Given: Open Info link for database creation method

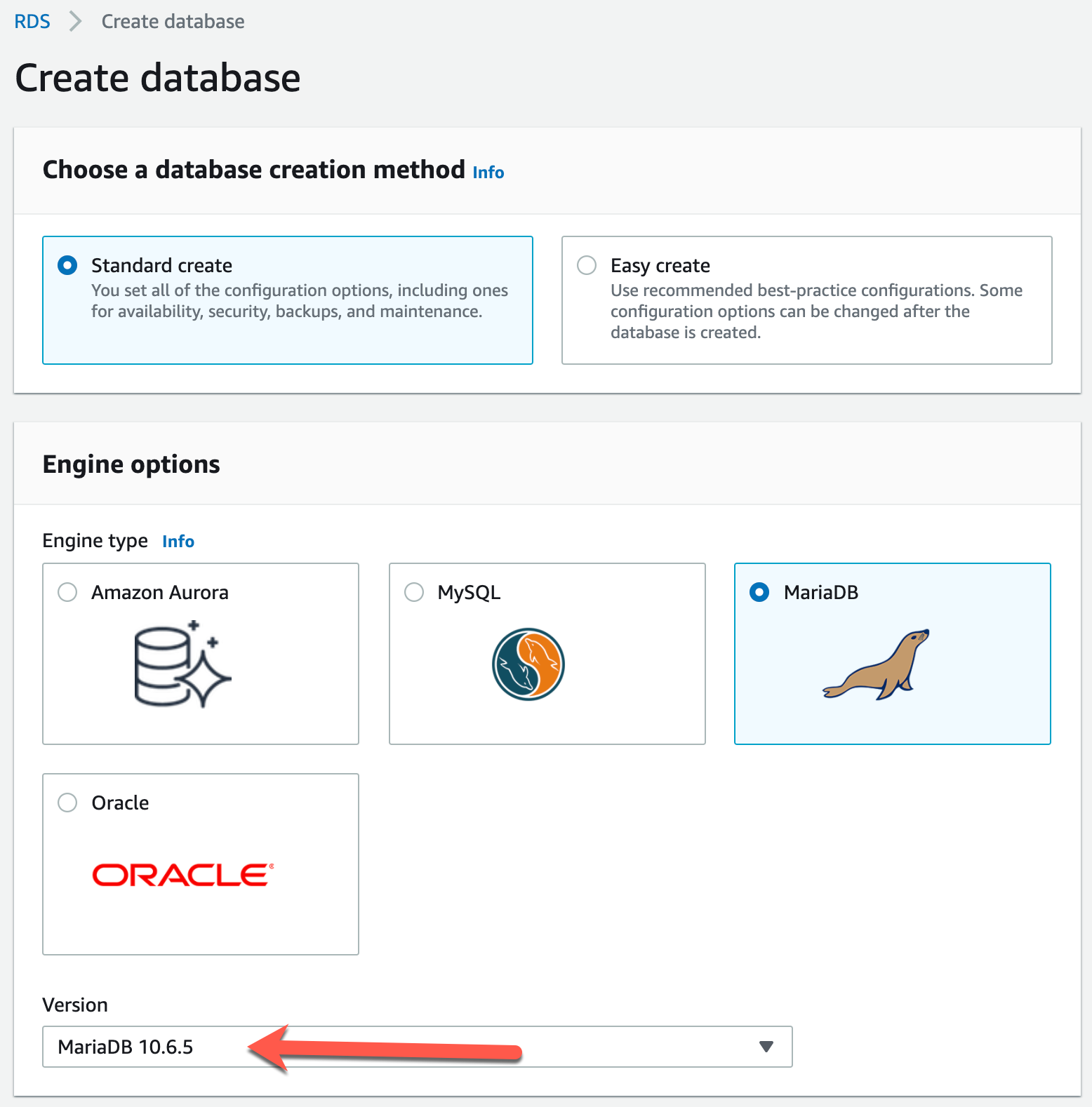Looking at the screenshot, I should coord(488,173).
